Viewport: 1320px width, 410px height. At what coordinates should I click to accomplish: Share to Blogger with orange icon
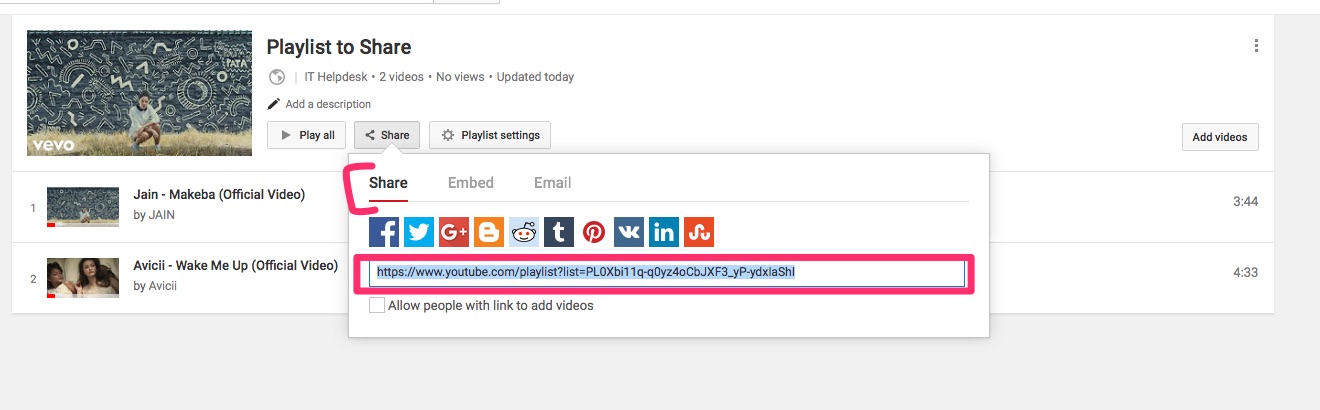click(x=489, y=232)
